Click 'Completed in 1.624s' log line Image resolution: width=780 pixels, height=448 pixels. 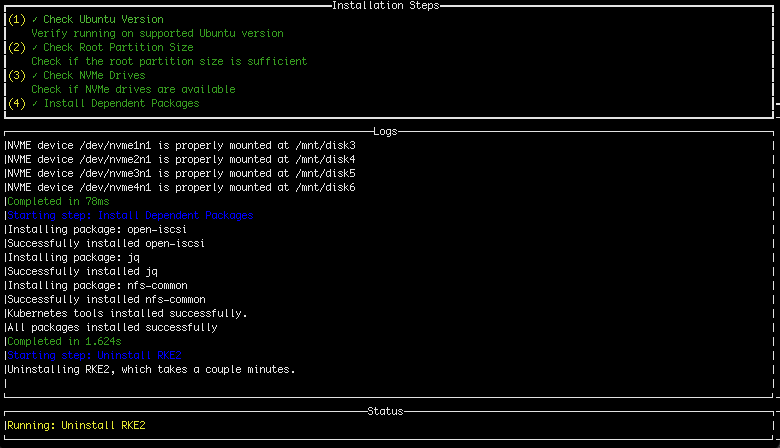(64, 341)
